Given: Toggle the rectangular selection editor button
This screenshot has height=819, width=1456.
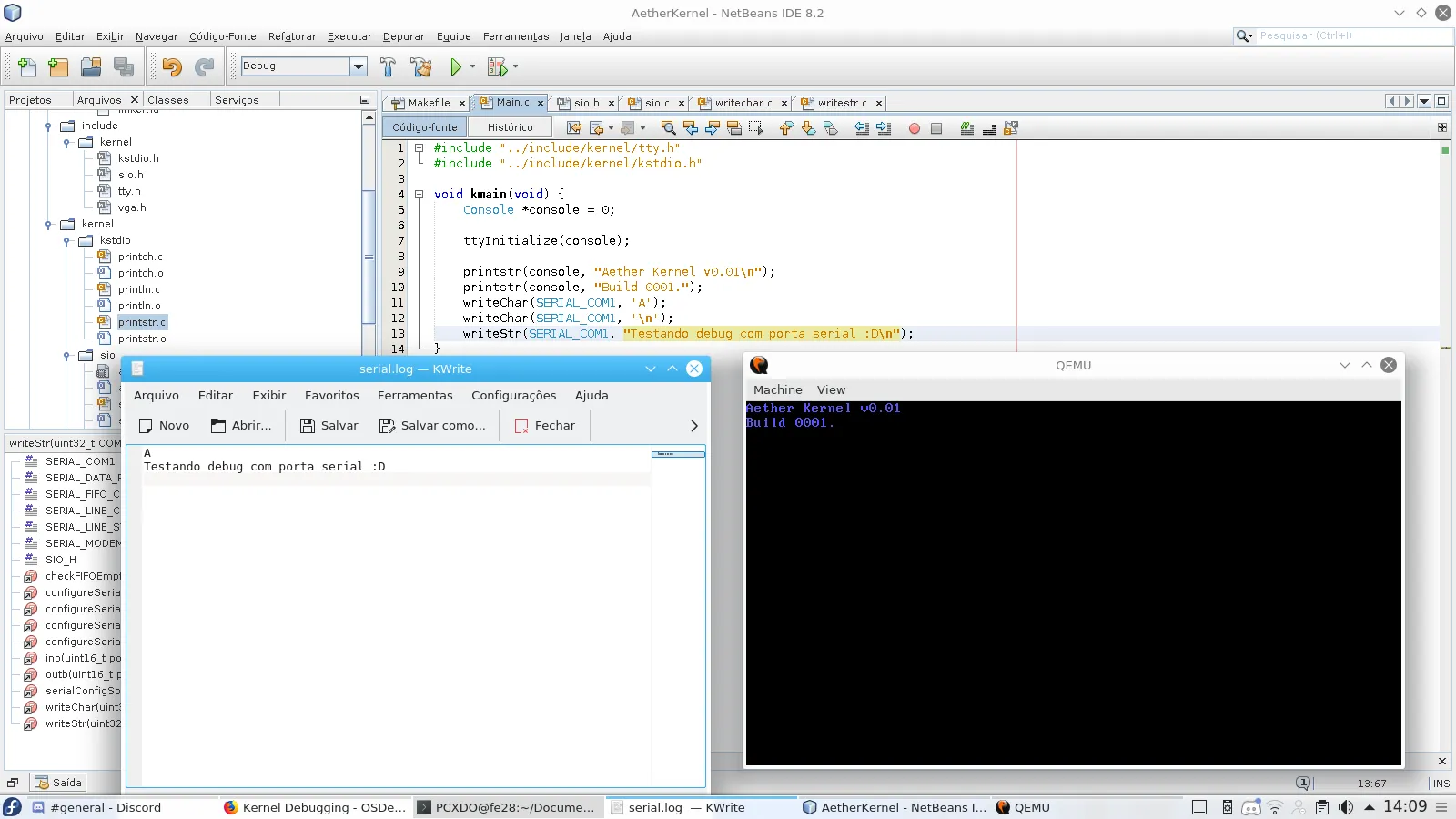Looking at the screenshot, I should coord(756,128).
